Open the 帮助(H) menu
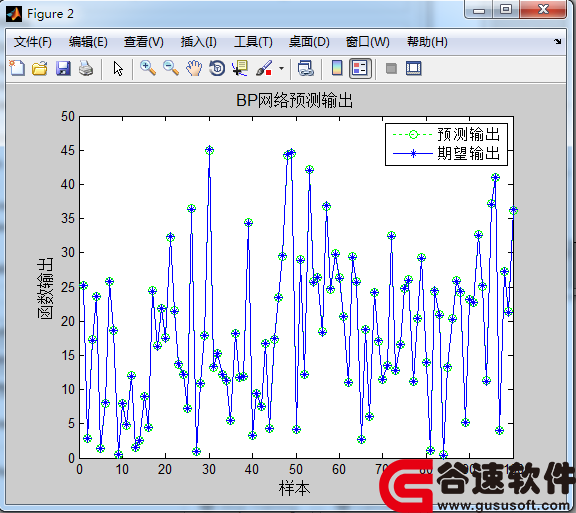576x513 pixels. (427, 42)
